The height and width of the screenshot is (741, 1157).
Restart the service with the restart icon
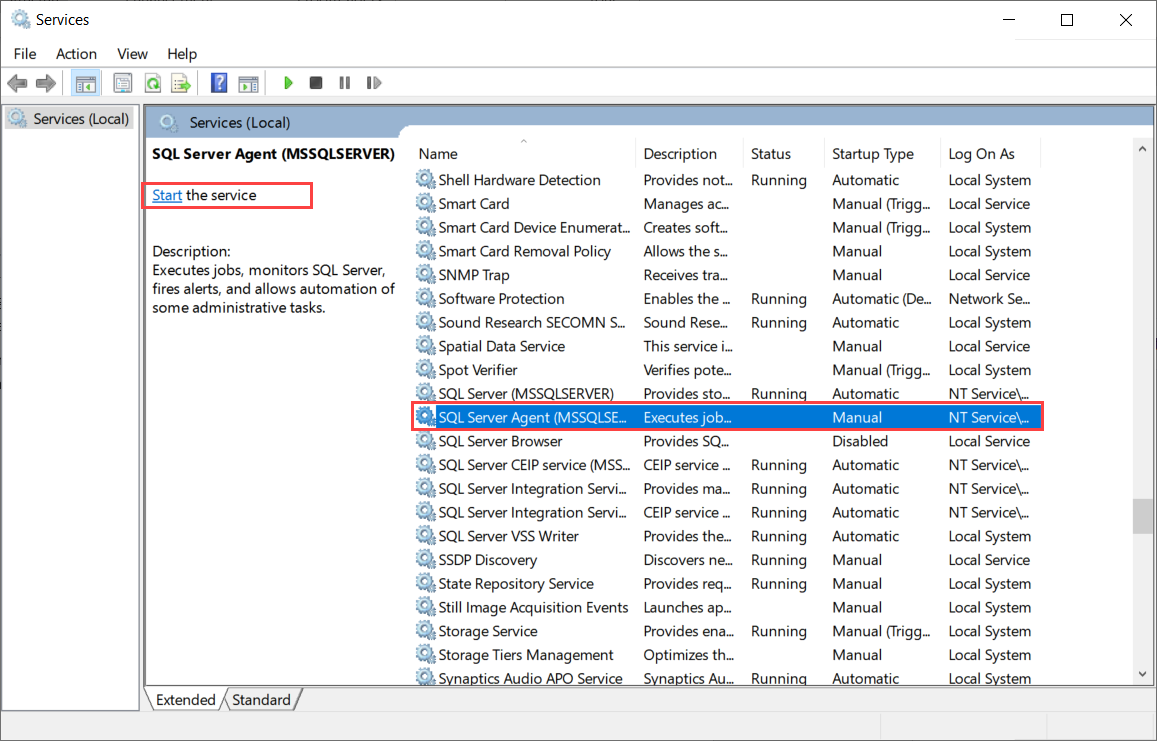coord(373,82)
